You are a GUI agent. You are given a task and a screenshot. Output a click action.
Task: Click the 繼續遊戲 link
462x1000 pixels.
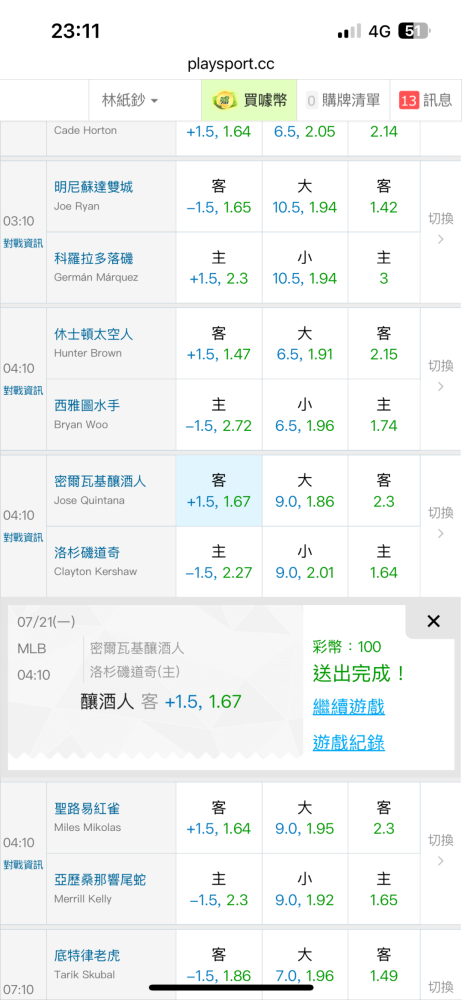pos(348,707)
